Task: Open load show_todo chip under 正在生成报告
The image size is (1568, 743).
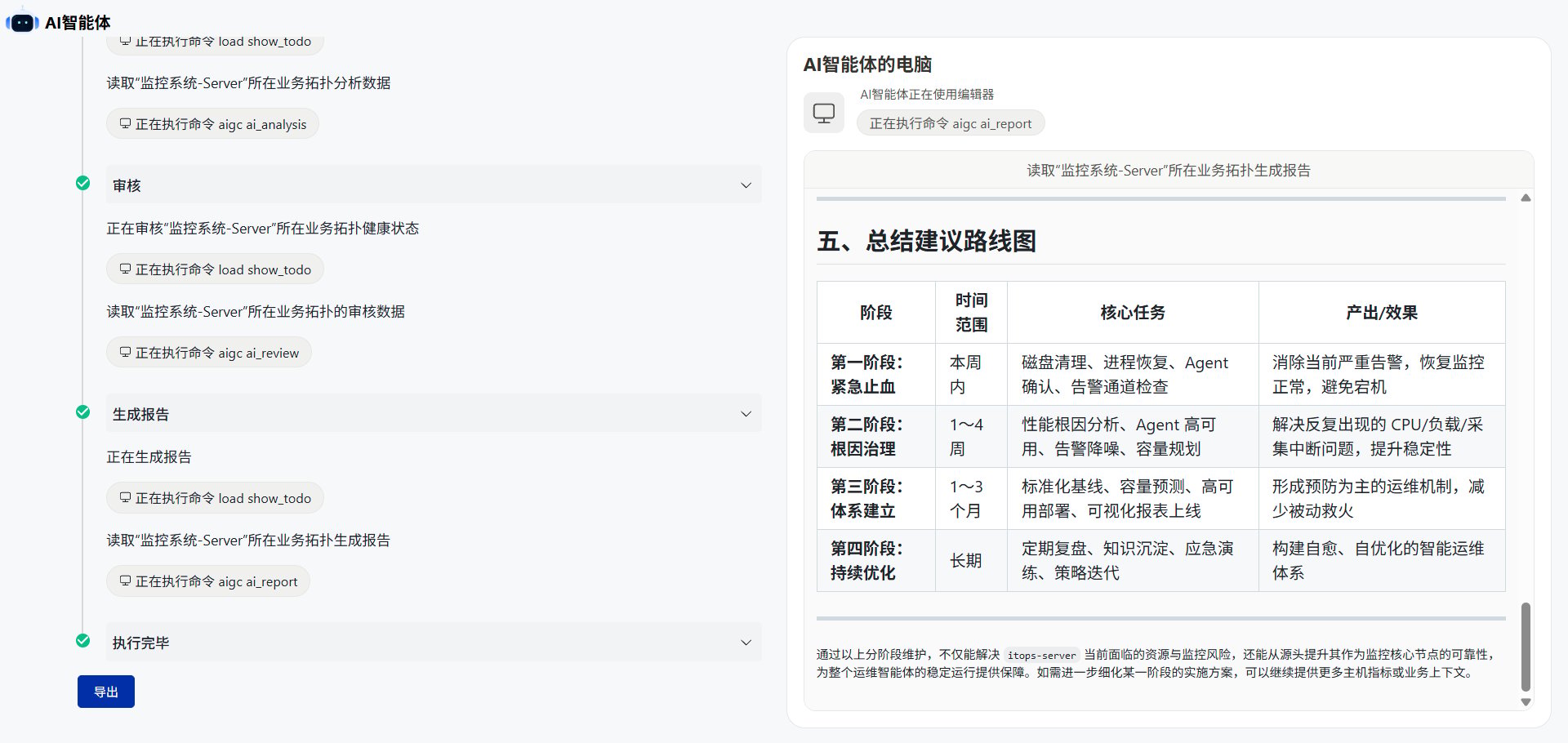Action: pos(215,498)
